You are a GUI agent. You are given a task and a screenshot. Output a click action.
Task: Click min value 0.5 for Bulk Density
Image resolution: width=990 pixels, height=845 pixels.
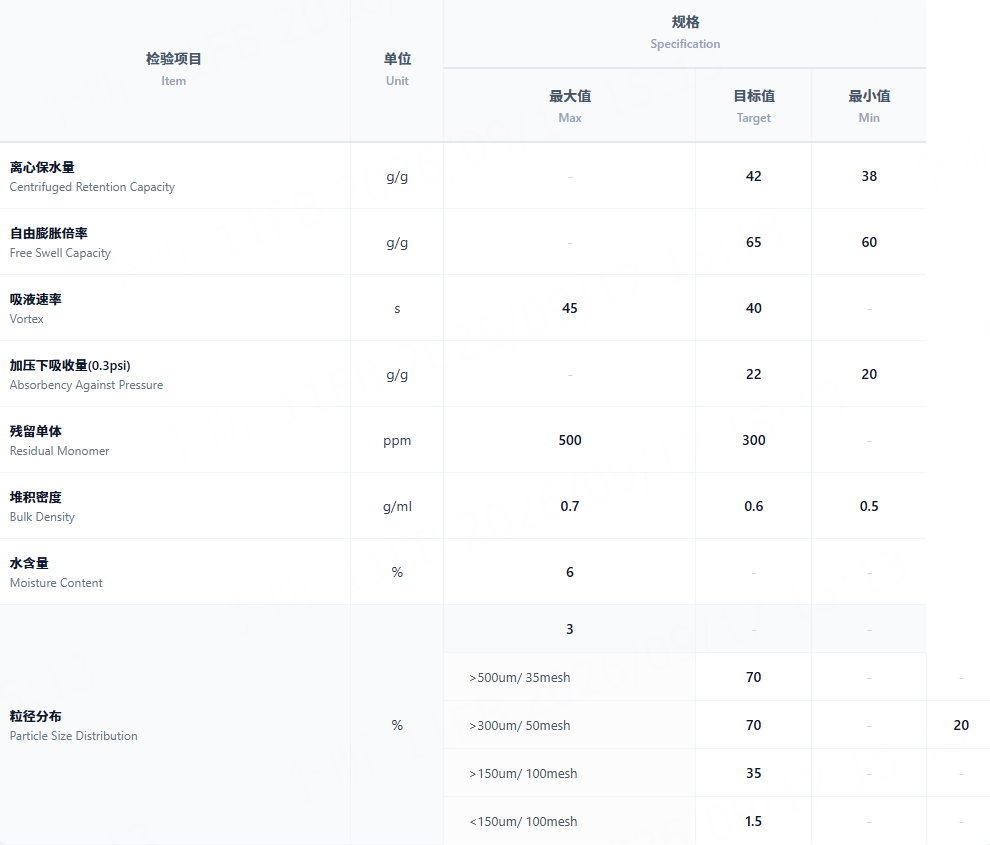point(869,506)
